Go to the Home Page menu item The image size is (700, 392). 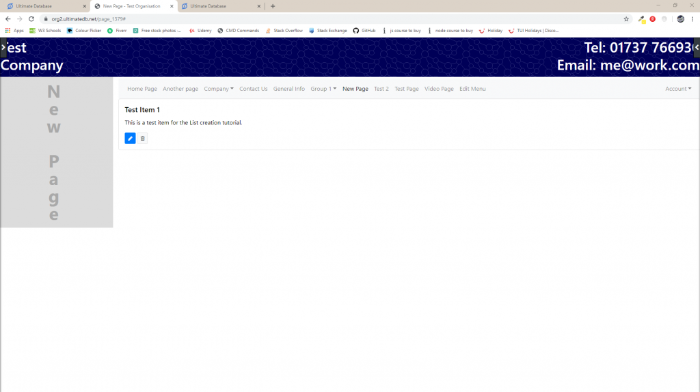point(142,89)
